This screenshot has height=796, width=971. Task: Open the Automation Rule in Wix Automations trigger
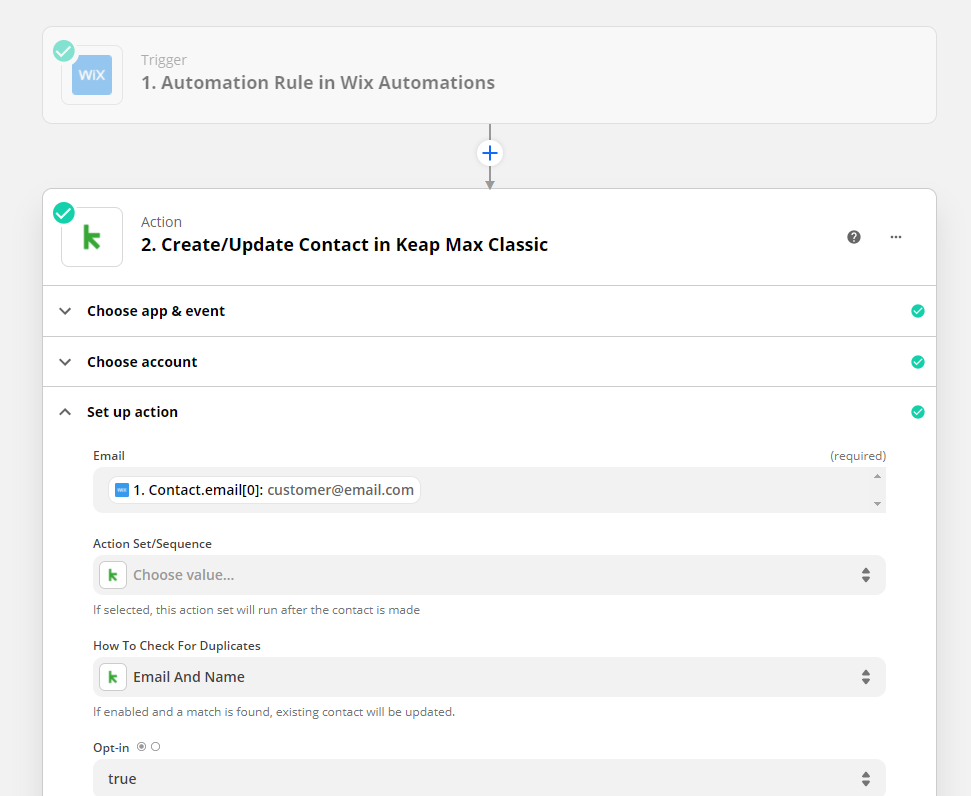click(x=318, y=83)
